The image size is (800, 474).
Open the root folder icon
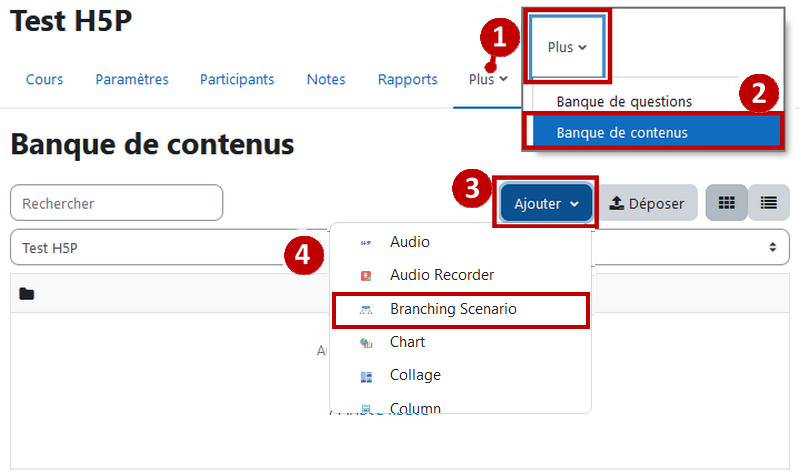[27, 294]
